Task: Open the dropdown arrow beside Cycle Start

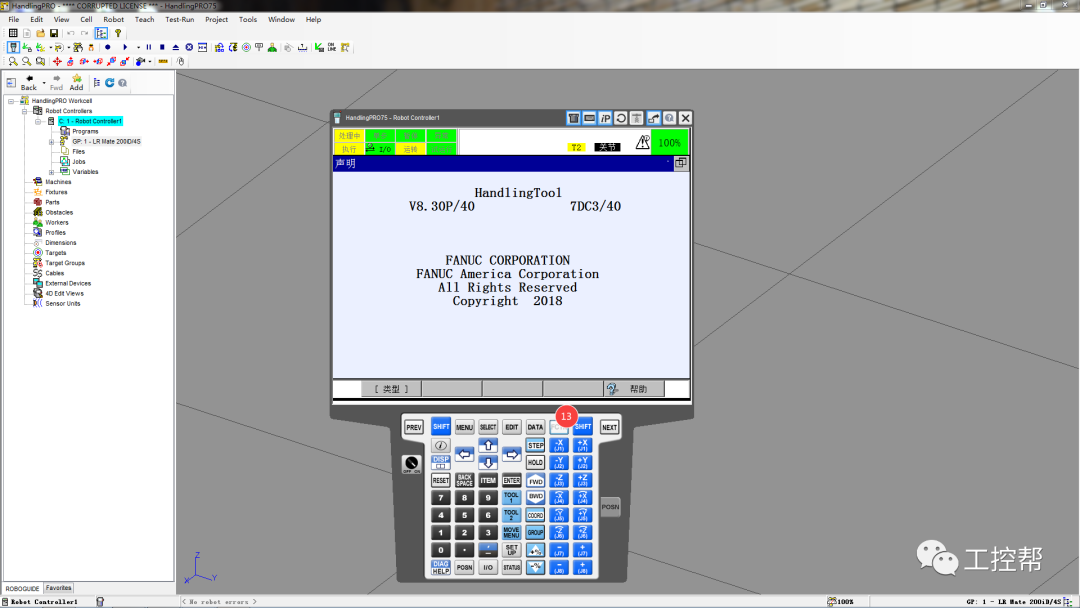Action: tap(138, 48)
